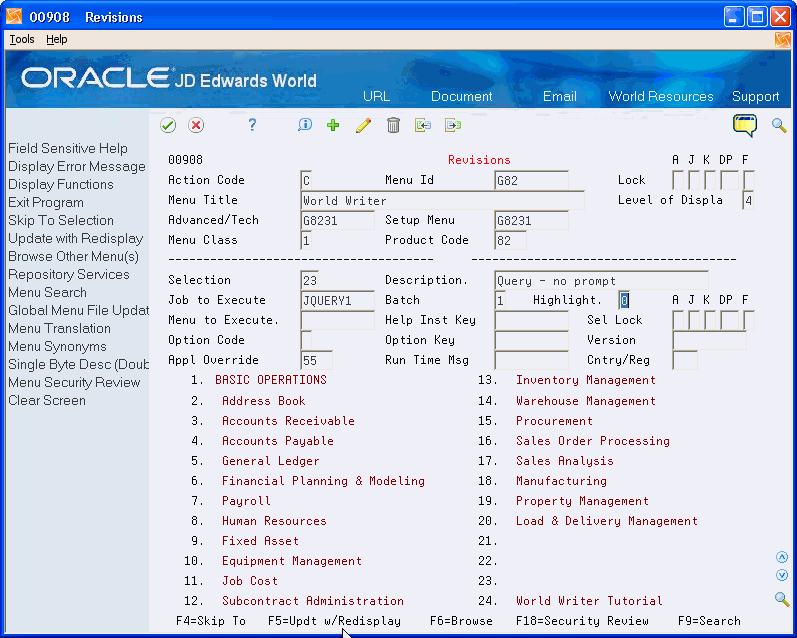Screen dimensions: 797x638
Task: Click the green checkmark OK icon
Action: click(x=168, y=125)
